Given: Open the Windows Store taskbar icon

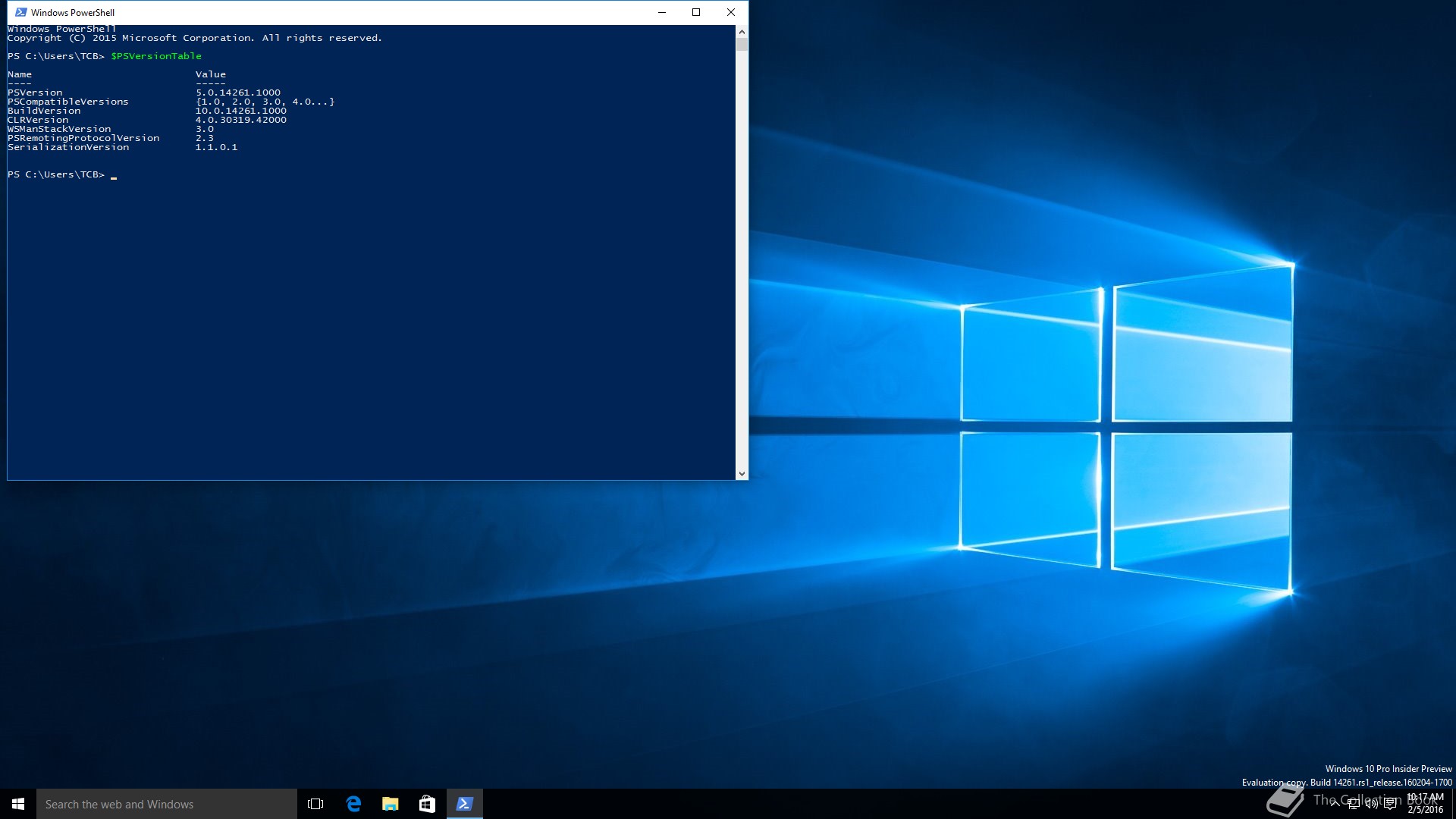Looking at the screenshot, I should 427,804.
